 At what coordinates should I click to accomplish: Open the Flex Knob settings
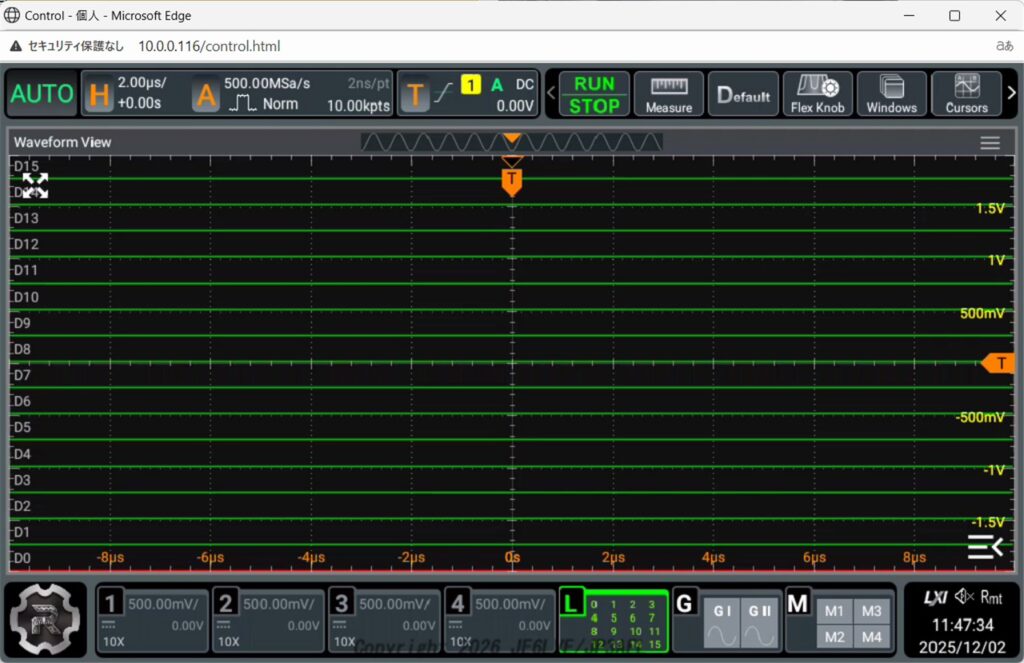[x=817, y=94]
